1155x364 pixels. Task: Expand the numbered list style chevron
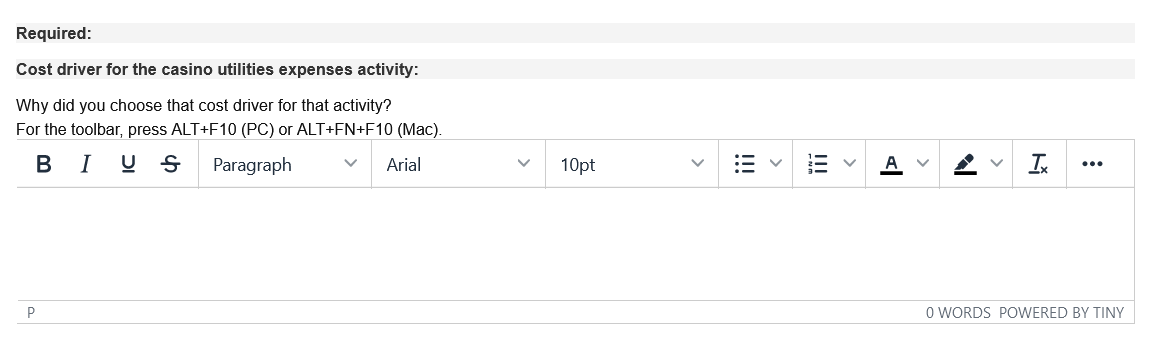[849, 164]
